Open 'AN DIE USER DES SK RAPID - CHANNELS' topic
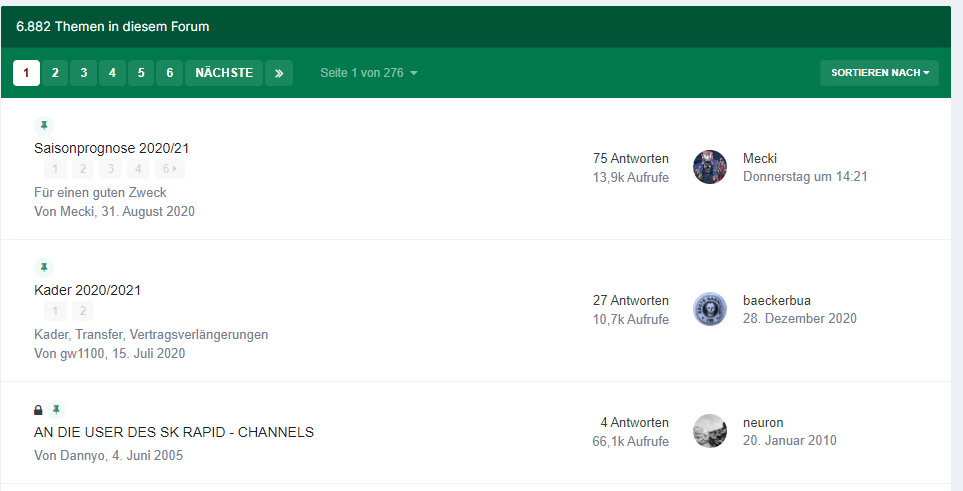 coord(173,432)
